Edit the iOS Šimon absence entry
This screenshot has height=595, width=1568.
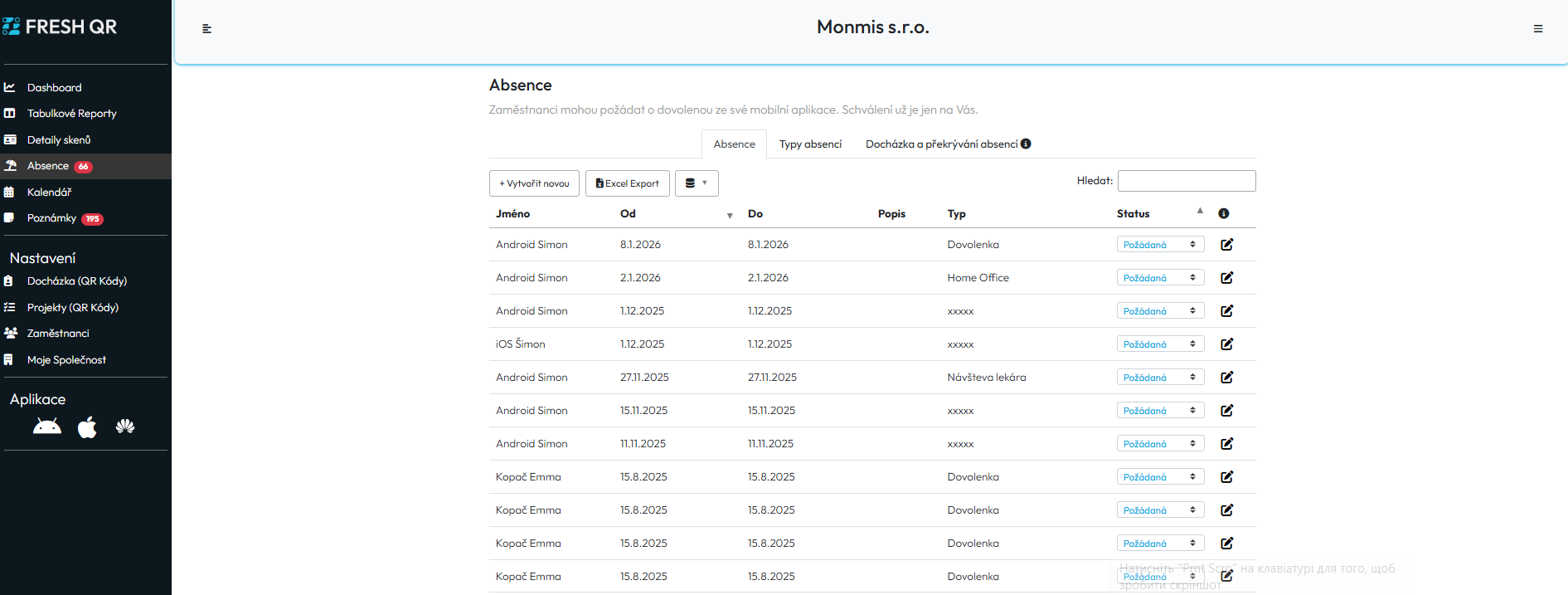click(1226, 344)
